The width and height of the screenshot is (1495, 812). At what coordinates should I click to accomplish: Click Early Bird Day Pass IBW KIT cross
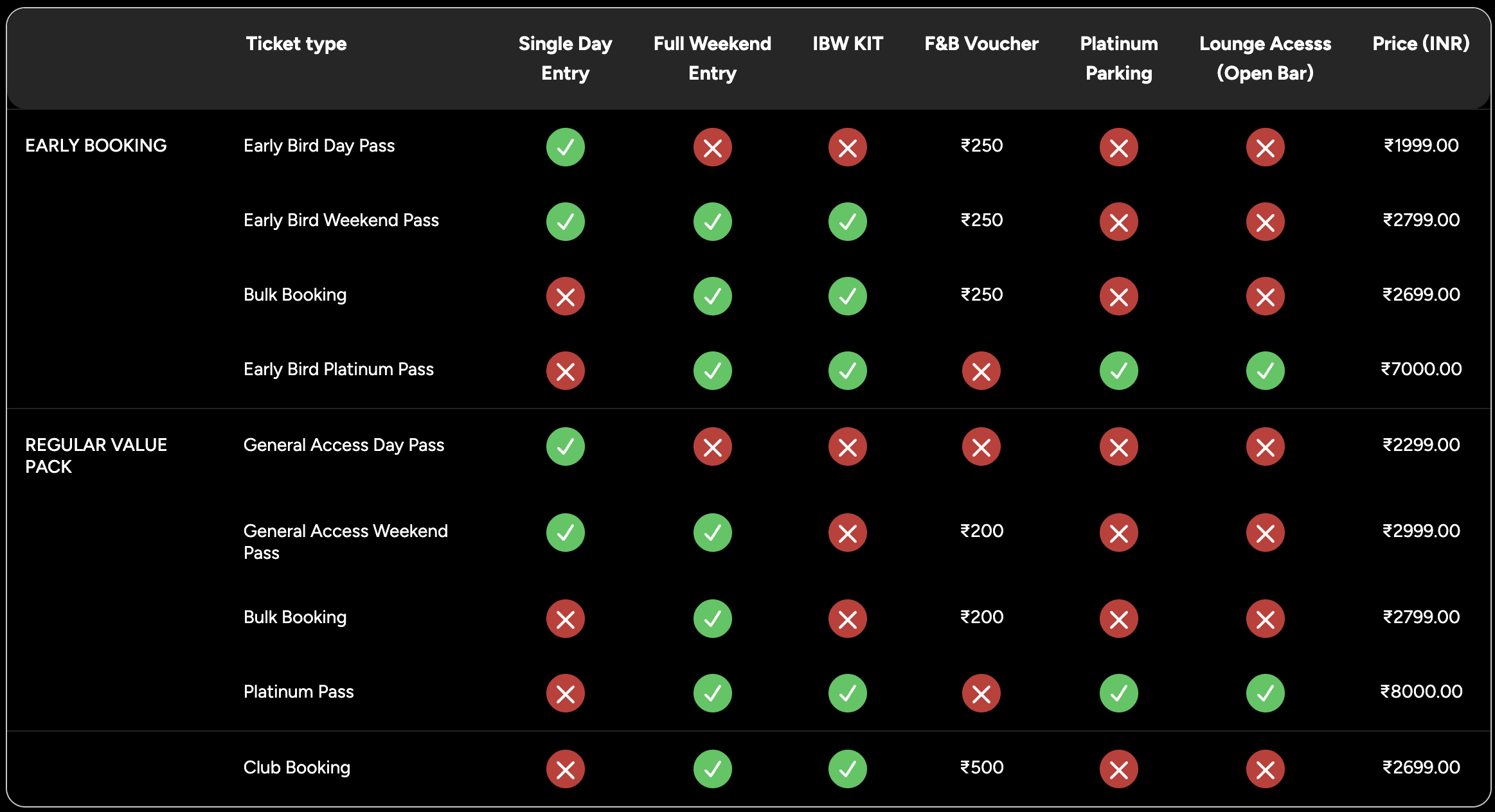(x=847, y=147)
